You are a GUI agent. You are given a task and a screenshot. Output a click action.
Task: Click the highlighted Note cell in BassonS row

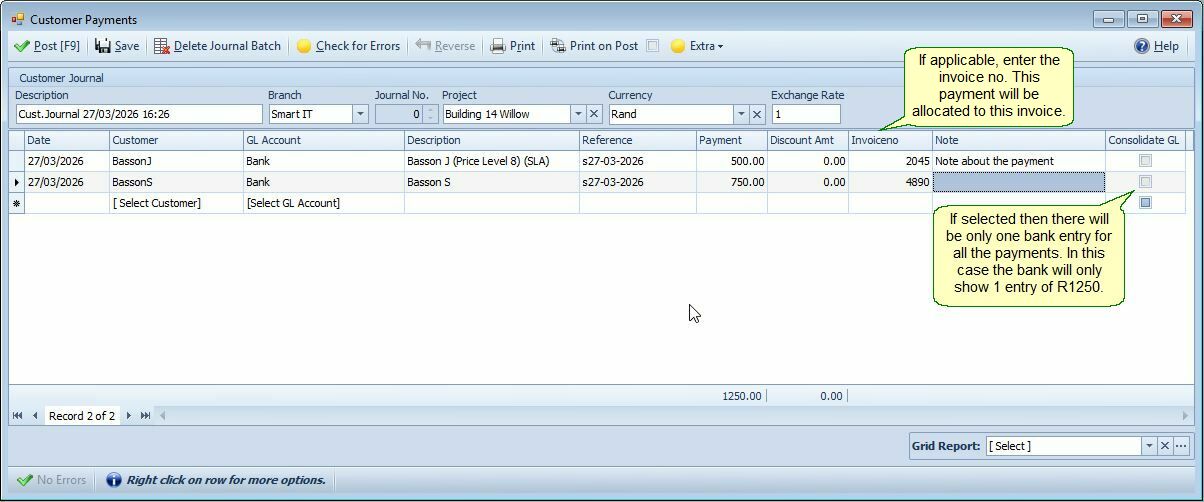1019,182
